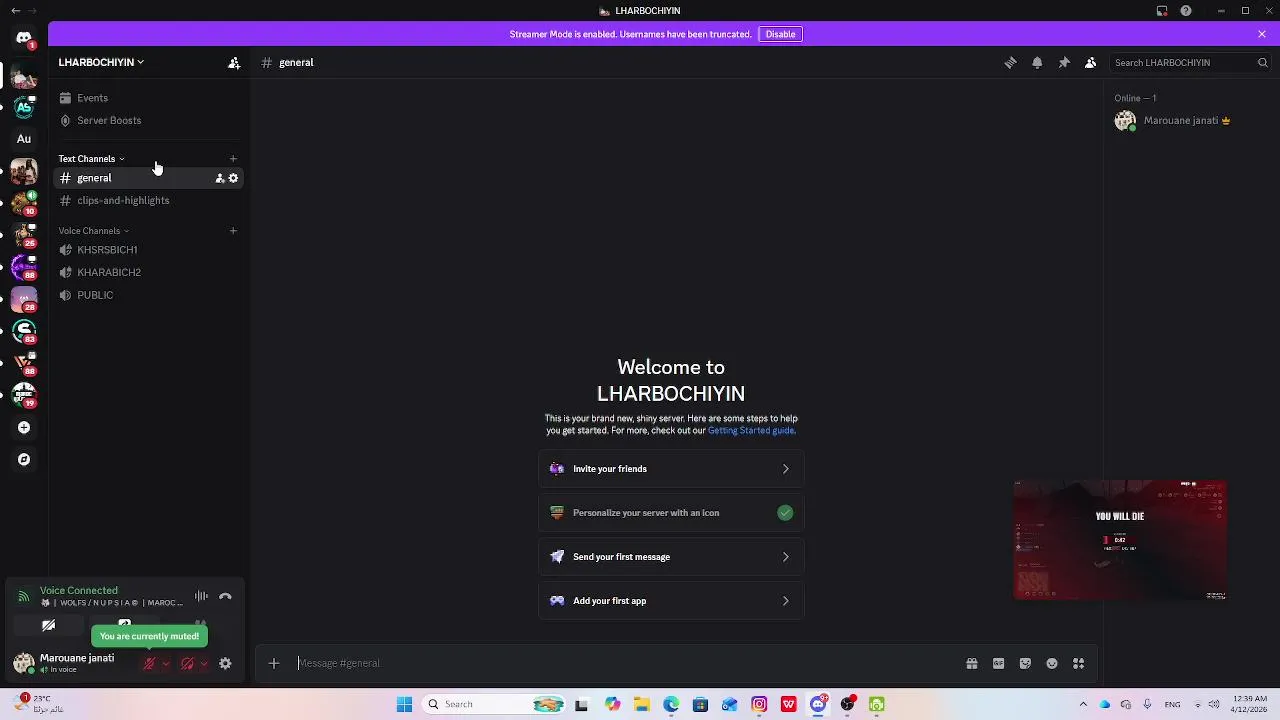The height and width of the screenshot is (720, 1280).
Task: Disconnect from voice call
Action: (x=225, y=597)
